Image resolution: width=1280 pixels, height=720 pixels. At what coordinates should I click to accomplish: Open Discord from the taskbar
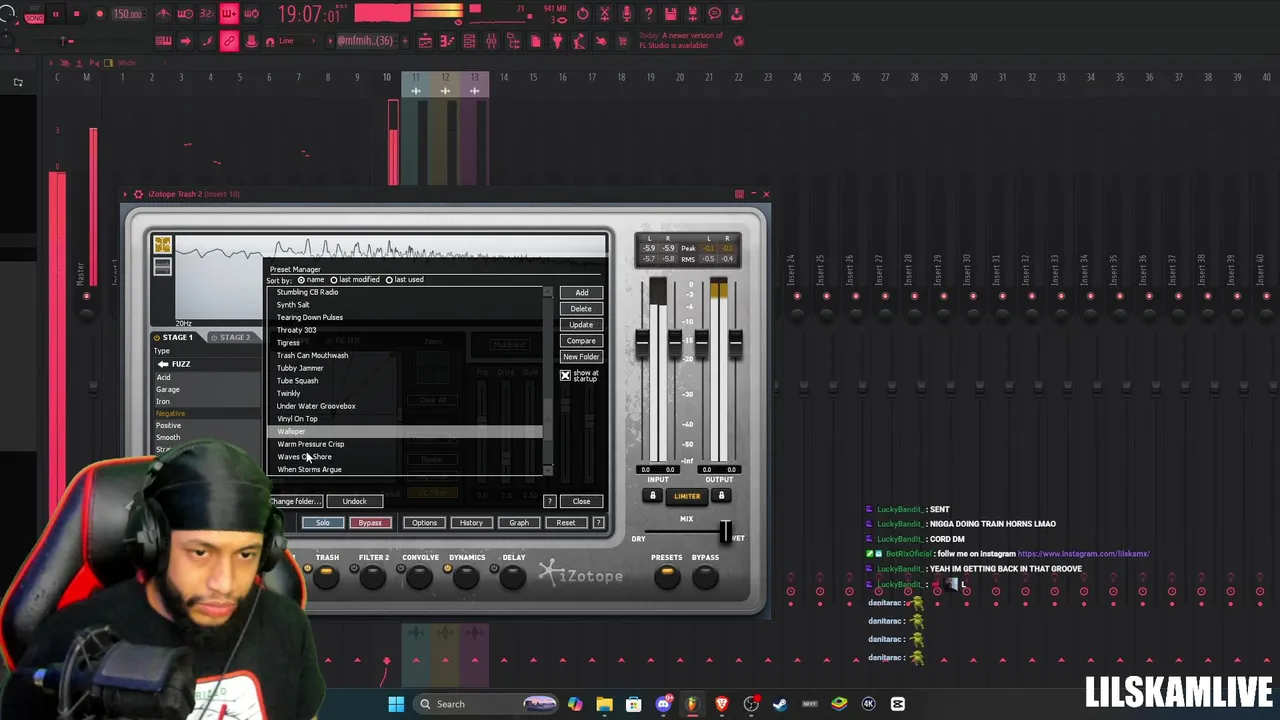pyautogui.click(x=663, y=704)
